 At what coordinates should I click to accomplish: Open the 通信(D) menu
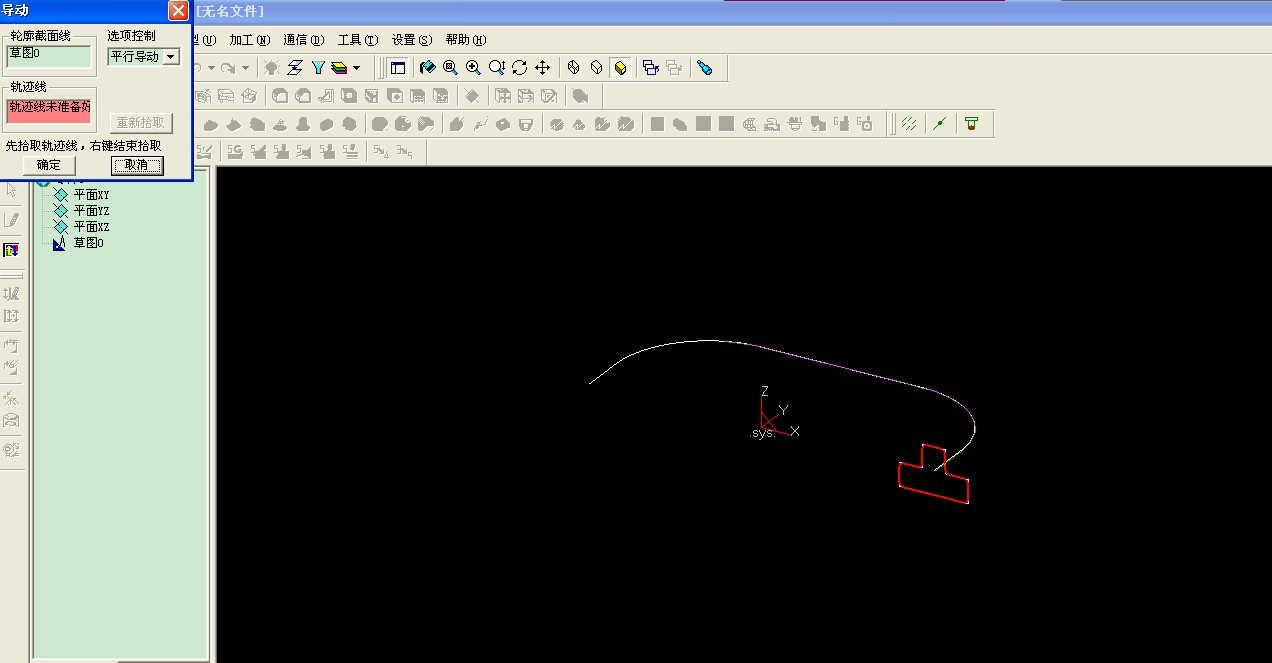(303, 40)
